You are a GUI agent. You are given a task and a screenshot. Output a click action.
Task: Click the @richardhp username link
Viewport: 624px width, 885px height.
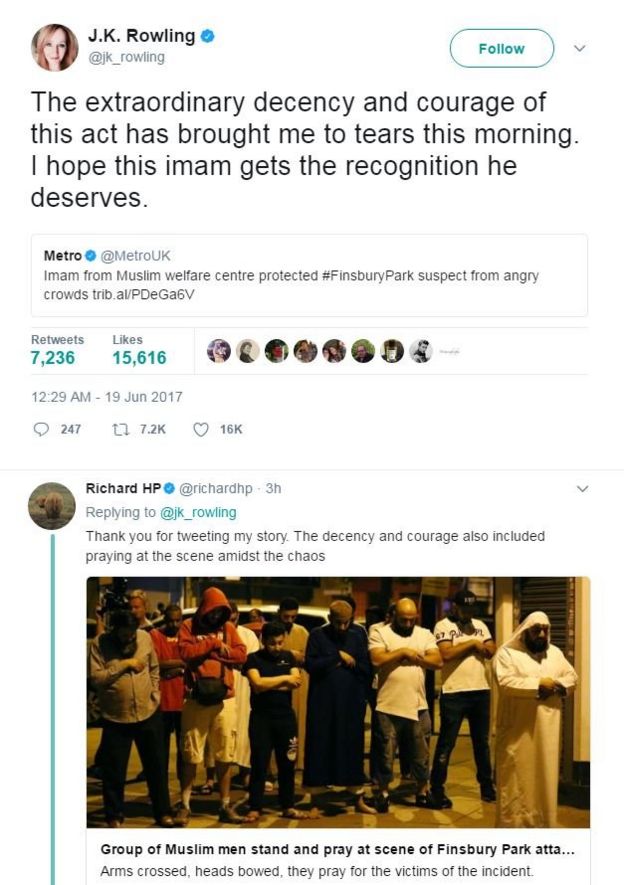[217, 489]
